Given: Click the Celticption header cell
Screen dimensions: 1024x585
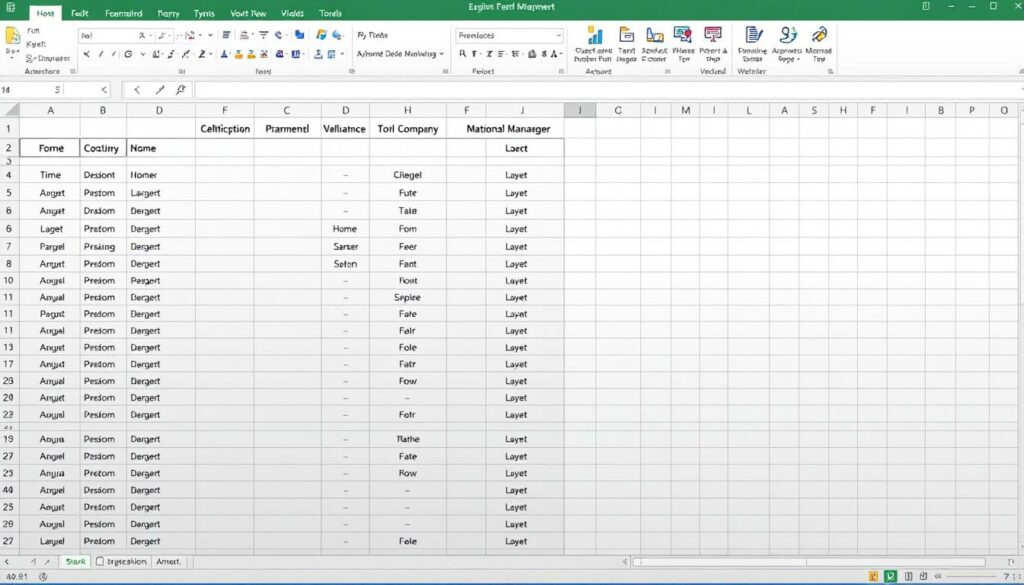Looking at the screenshot, I should pyautogui.click(x=225, y=129).
